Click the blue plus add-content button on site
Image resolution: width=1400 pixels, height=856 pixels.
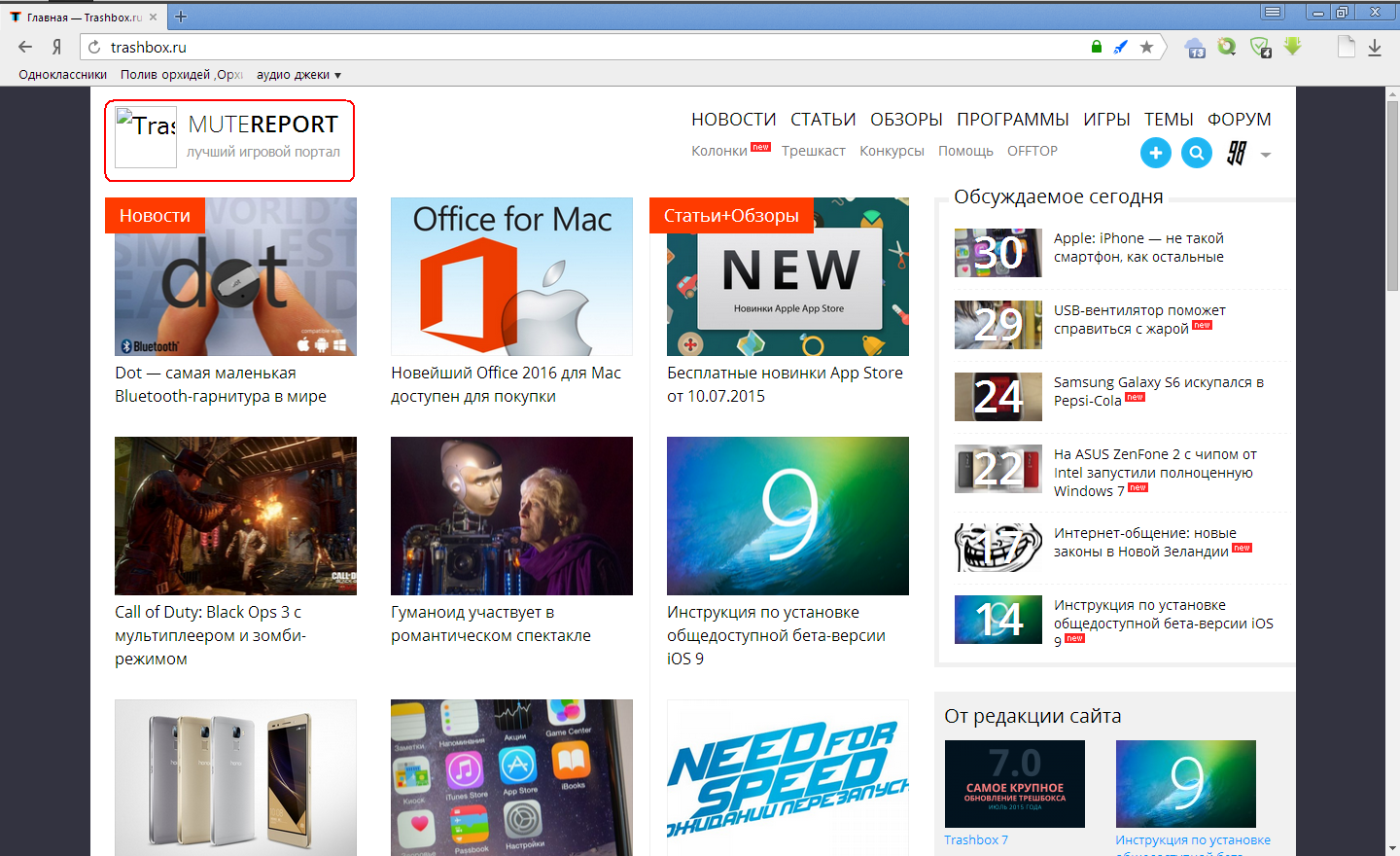[1156, 153]
